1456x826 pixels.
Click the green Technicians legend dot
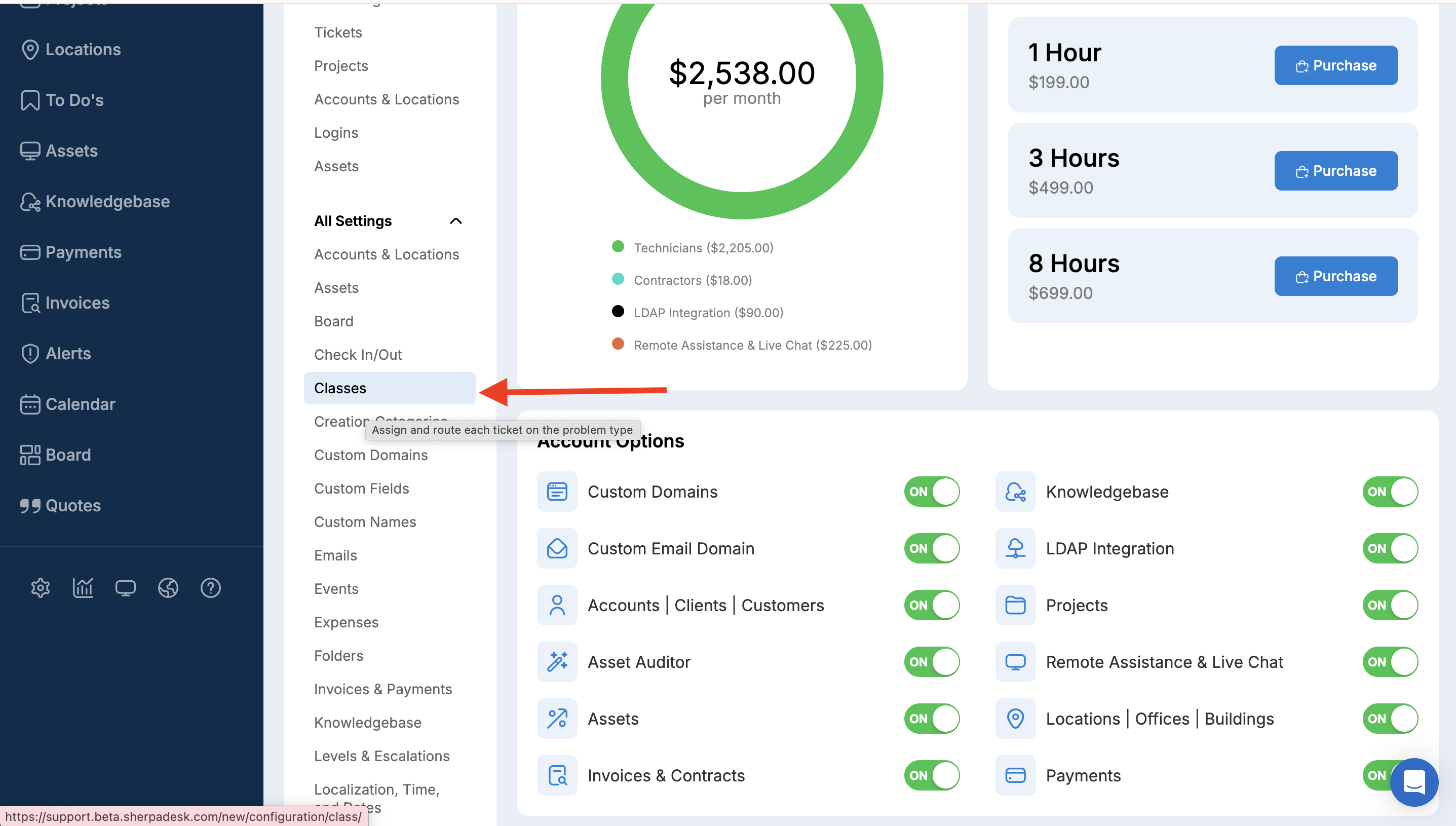618,247
